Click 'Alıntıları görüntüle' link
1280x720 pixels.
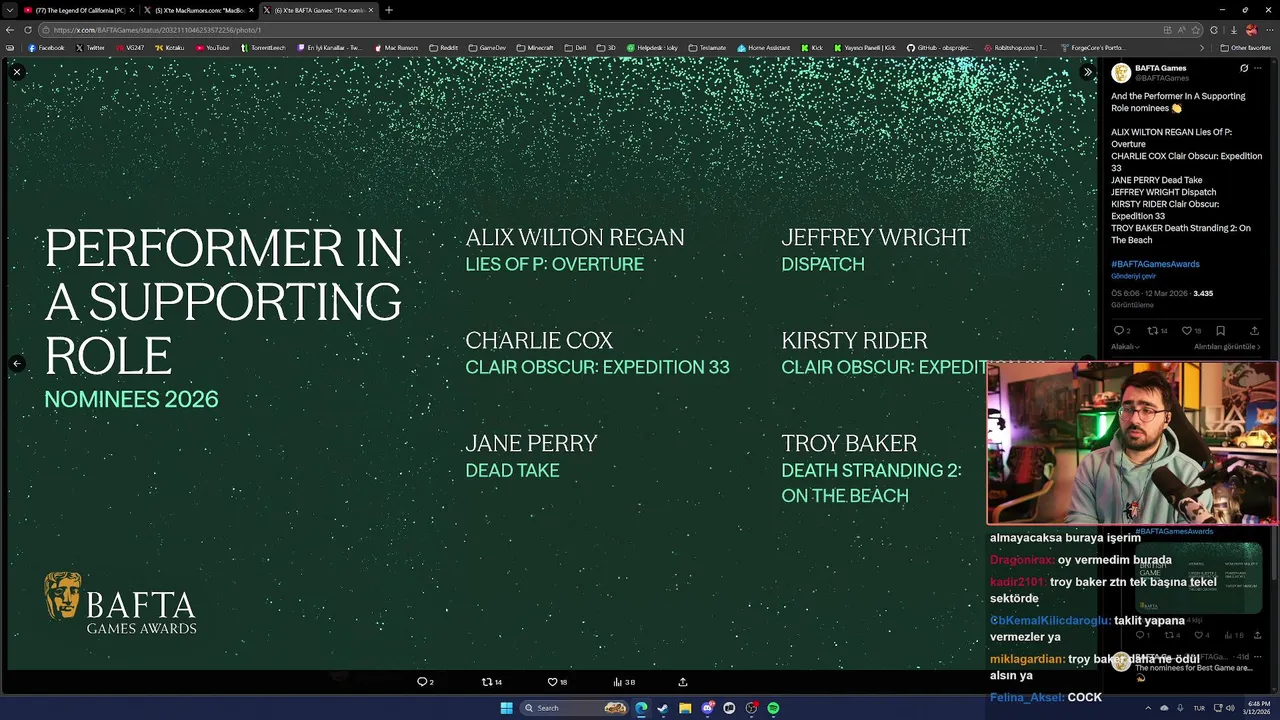click(x=1226, y=347)
